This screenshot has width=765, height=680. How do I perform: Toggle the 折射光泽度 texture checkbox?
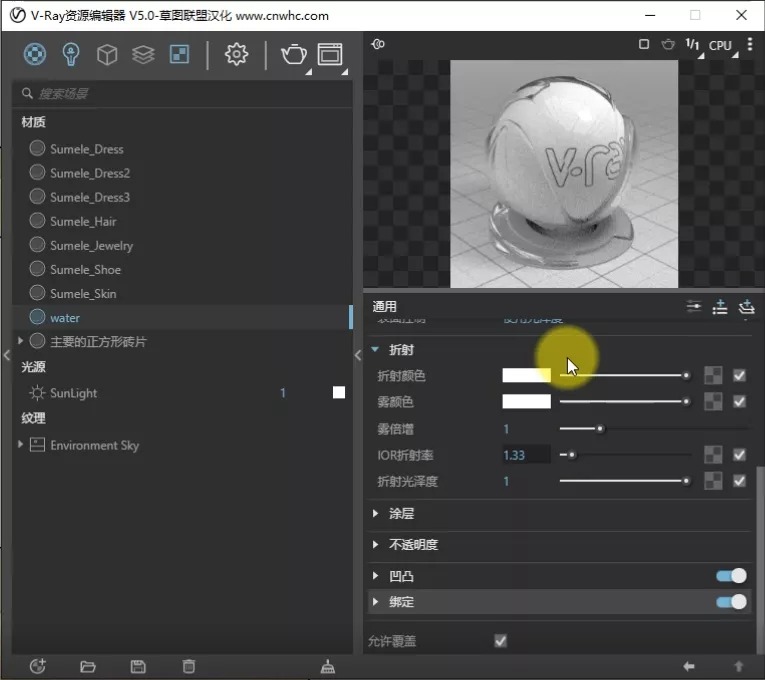740,481
